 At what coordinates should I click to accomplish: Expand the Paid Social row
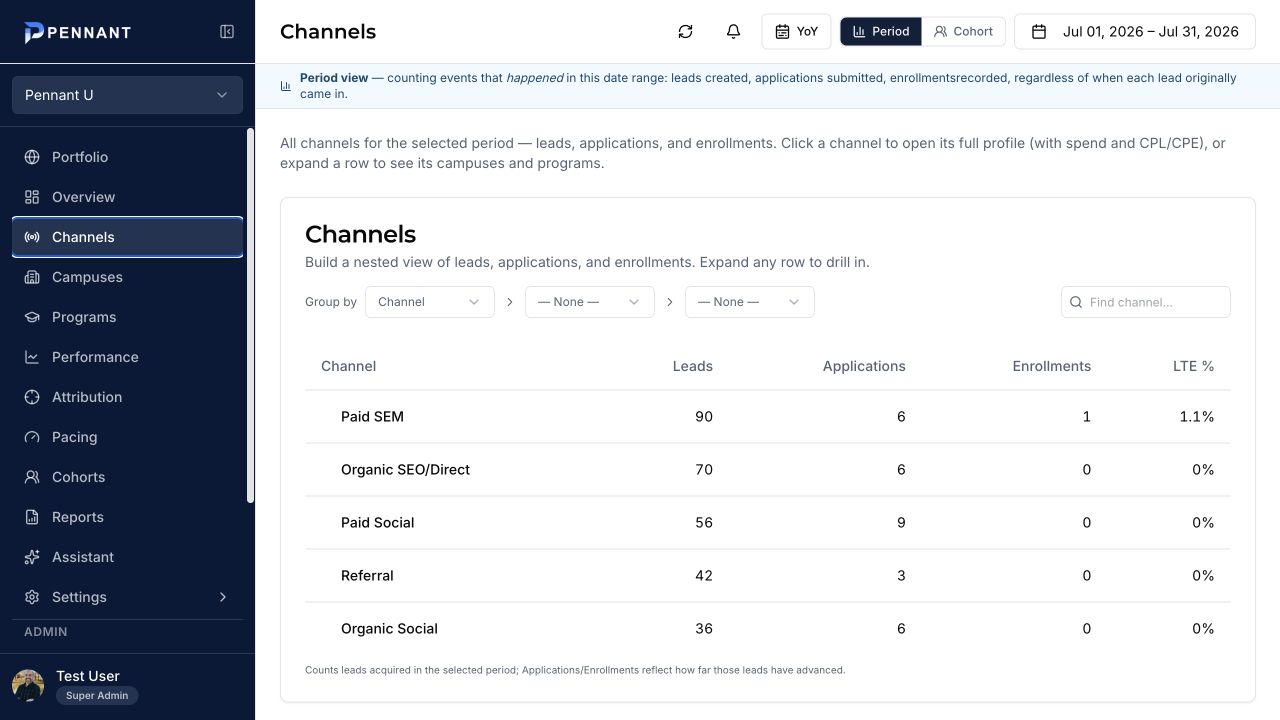(767, 523)
